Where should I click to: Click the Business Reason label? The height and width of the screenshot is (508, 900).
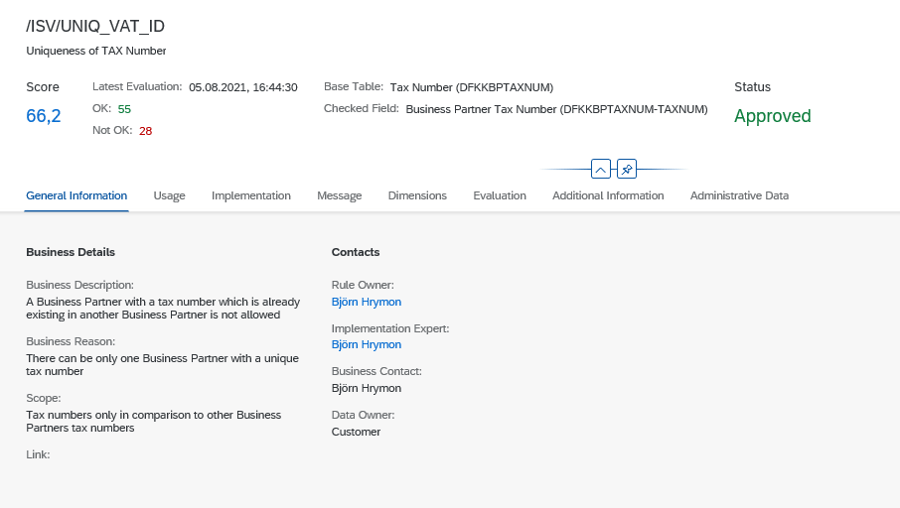(71, 342)
